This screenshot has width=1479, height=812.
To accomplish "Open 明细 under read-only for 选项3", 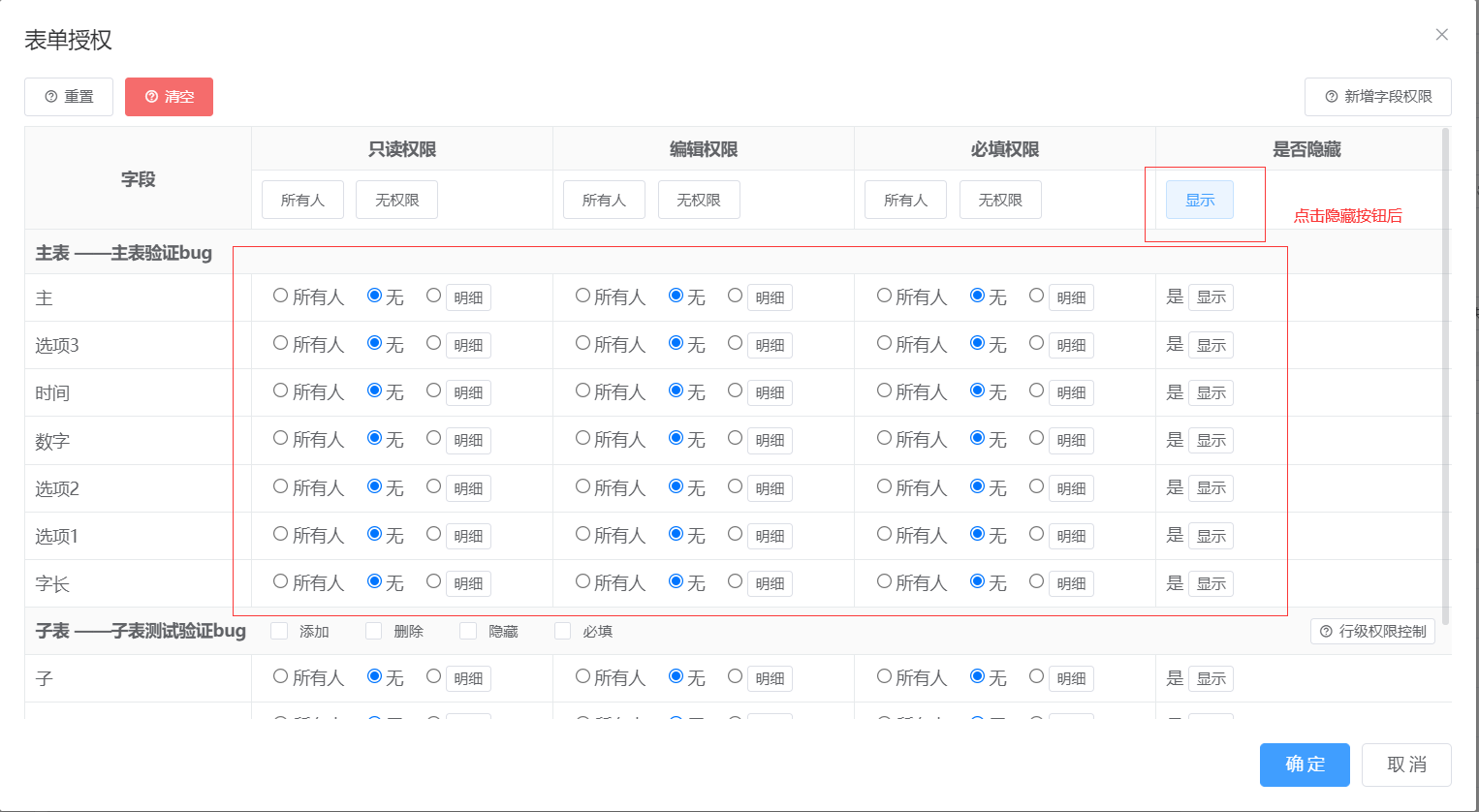I will click(x=468, y=346).
